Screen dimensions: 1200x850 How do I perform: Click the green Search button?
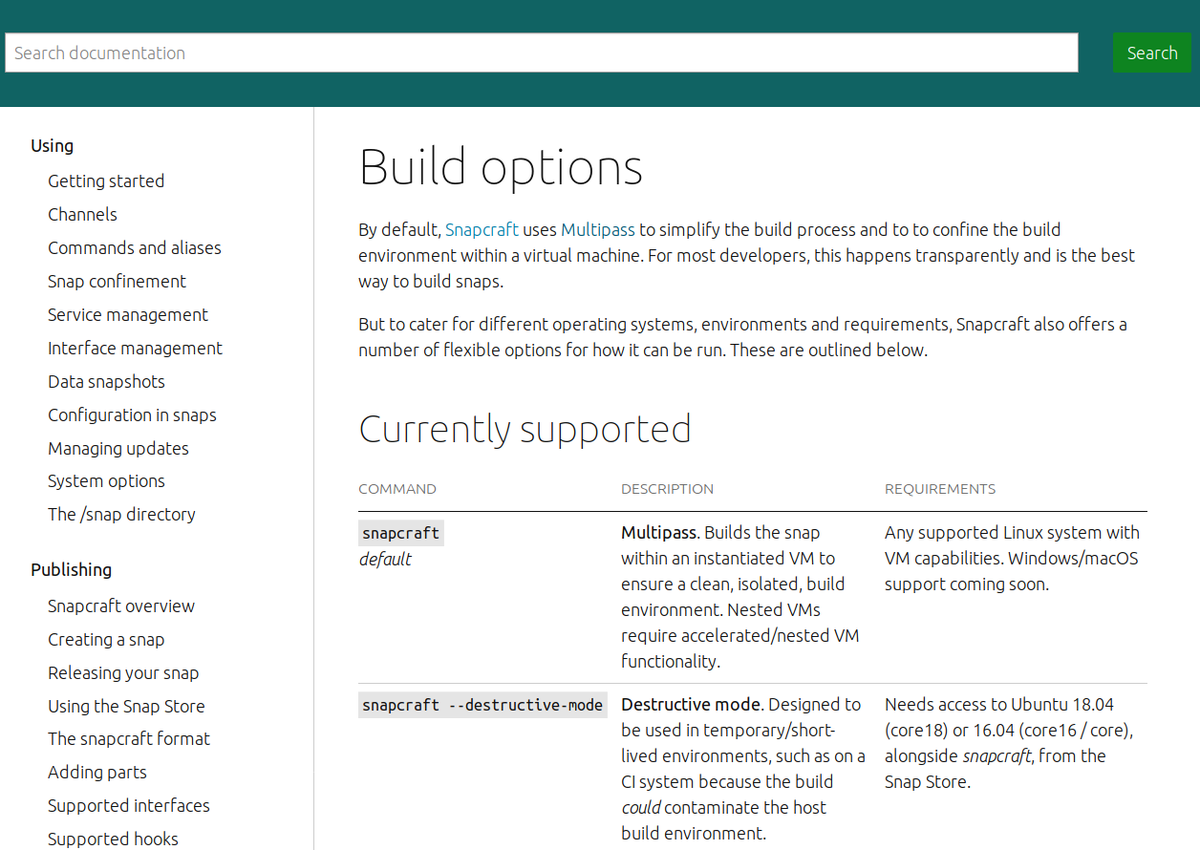[1152, 53]
